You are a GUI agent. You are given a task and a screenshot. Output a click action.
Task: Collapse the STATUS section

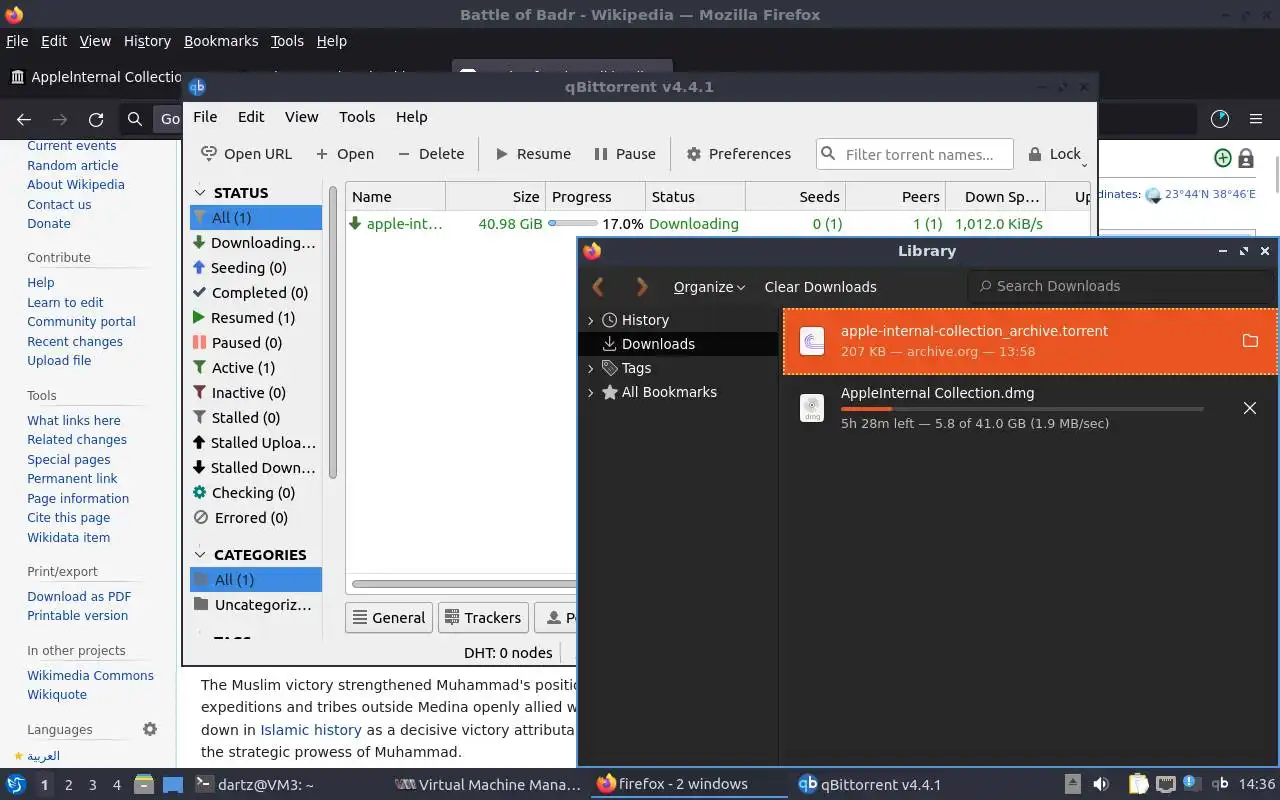coord(200,193)
